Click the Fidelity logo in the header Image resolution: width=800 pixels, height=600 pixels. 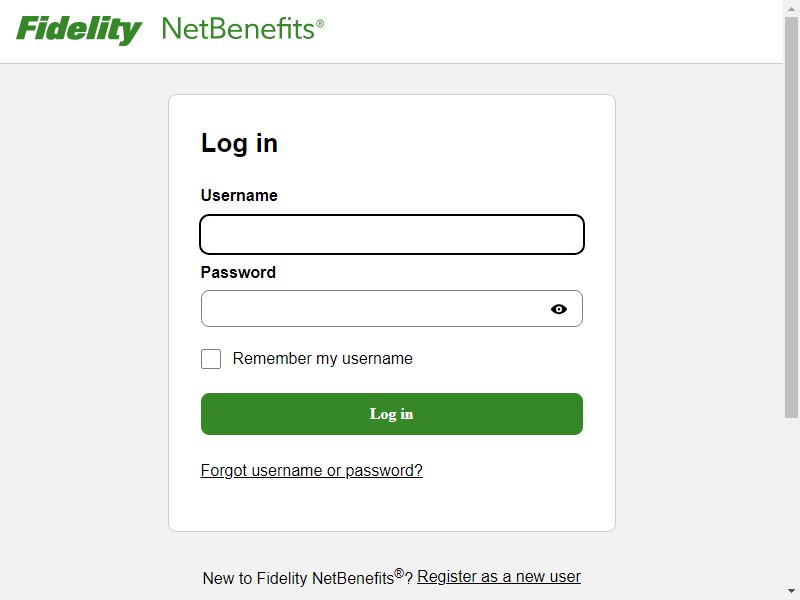[x=79, y=30]
